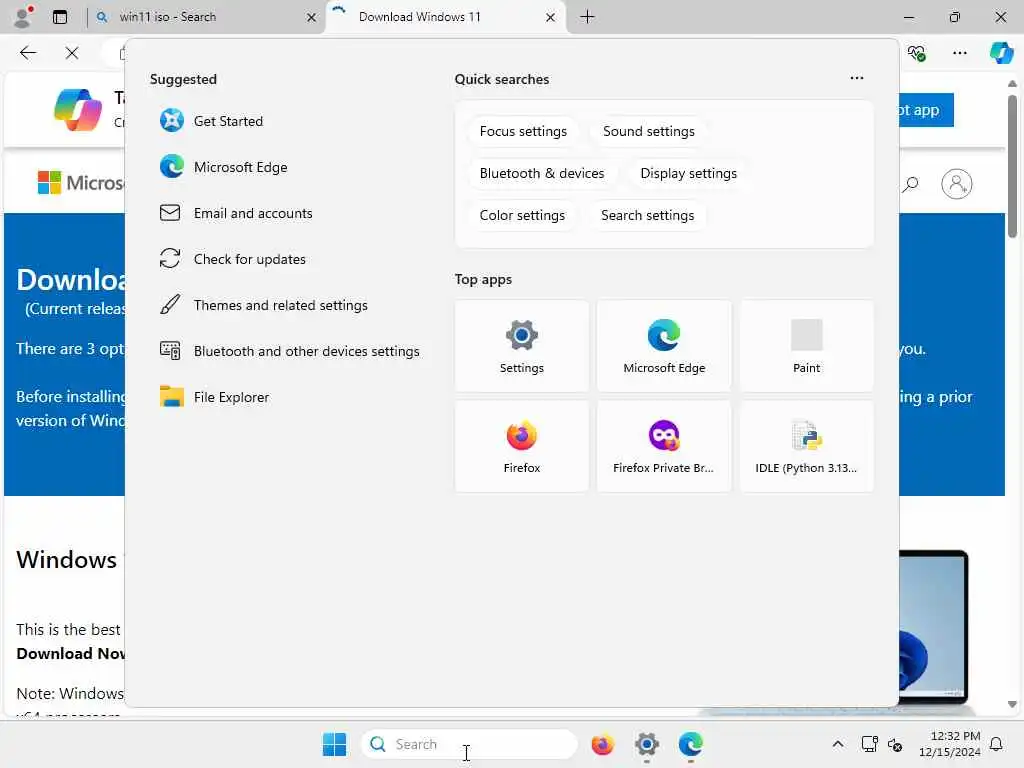Stop loading the page in Edge

coord(72,53)
